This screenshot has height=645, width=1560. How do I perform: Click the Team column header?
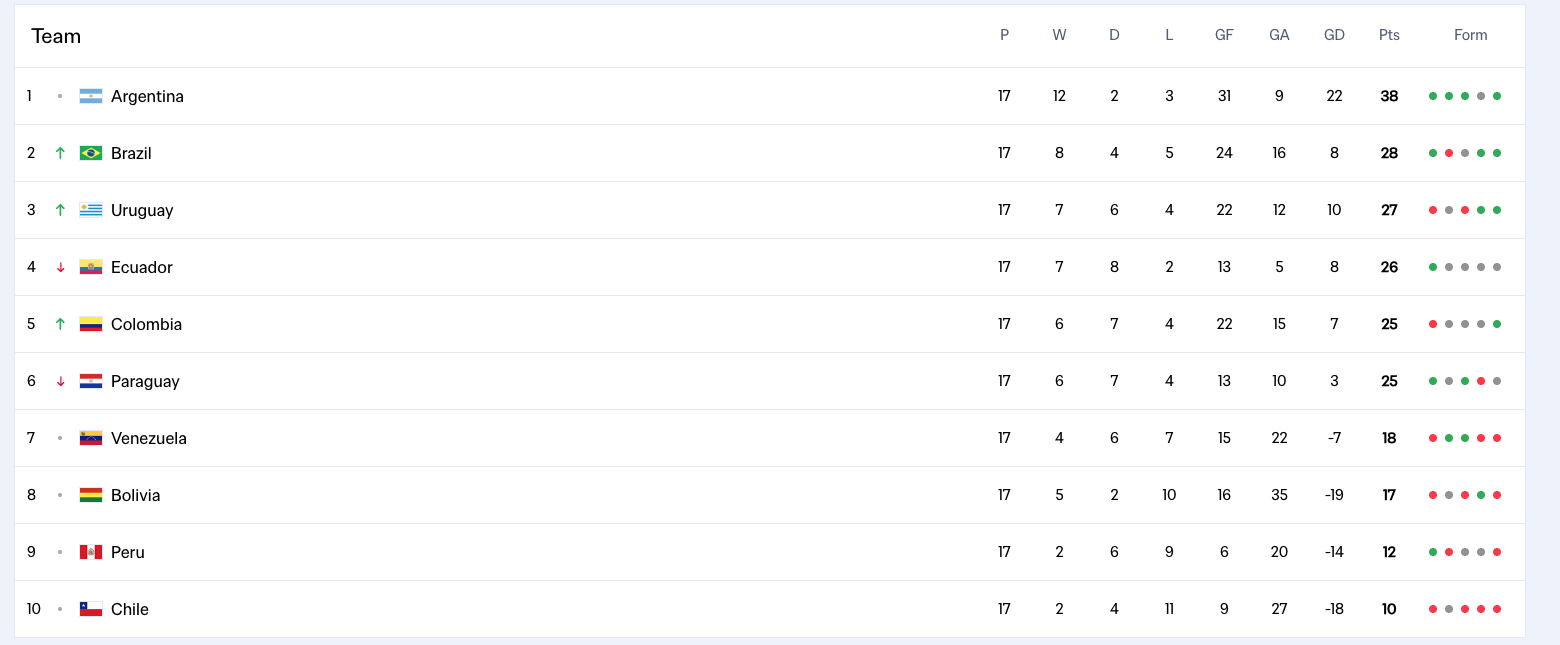point(56,36)
